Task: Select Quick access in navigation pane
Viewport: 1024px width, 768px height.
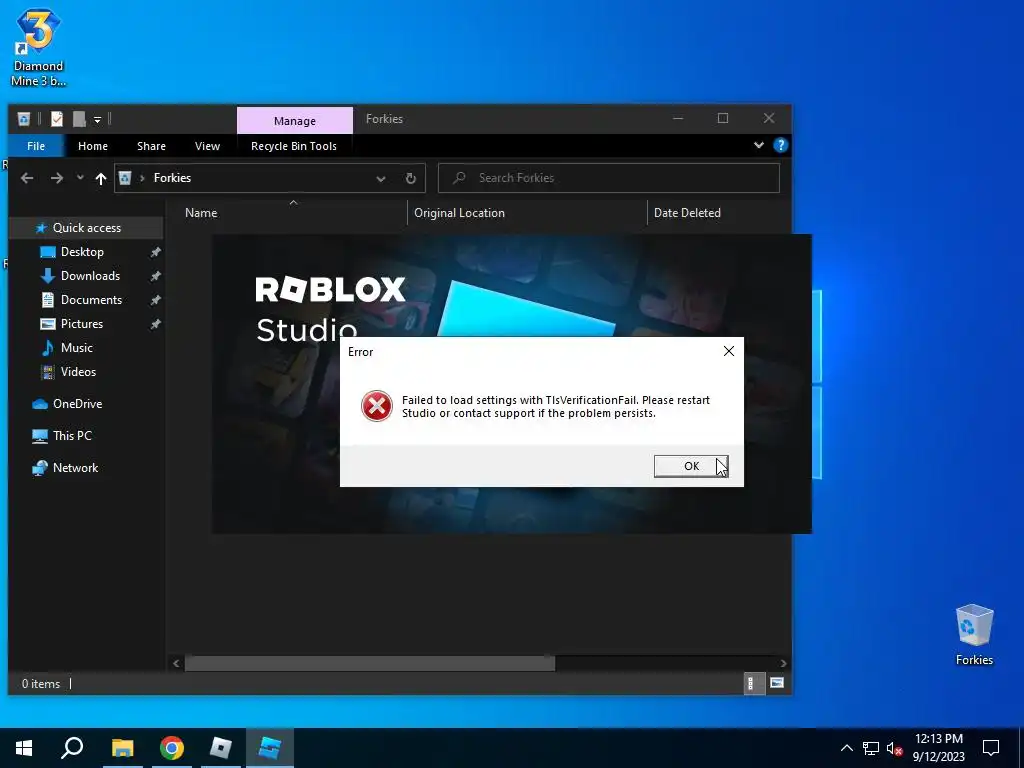Action: click(x=86, y=228)
